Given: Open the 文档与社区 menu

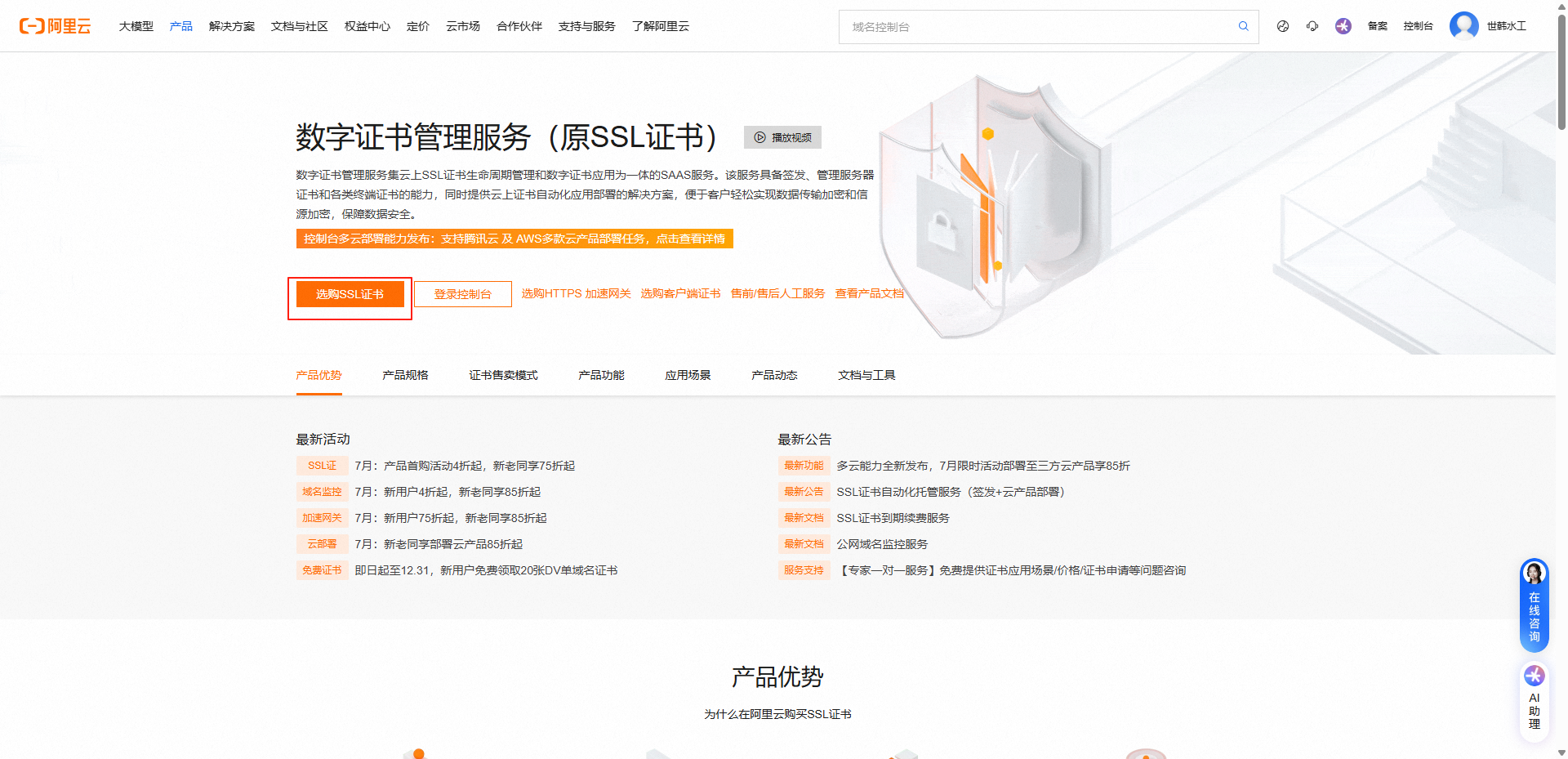Looking at the screenshot, I should pyautogui.click(x=300, y=26).
